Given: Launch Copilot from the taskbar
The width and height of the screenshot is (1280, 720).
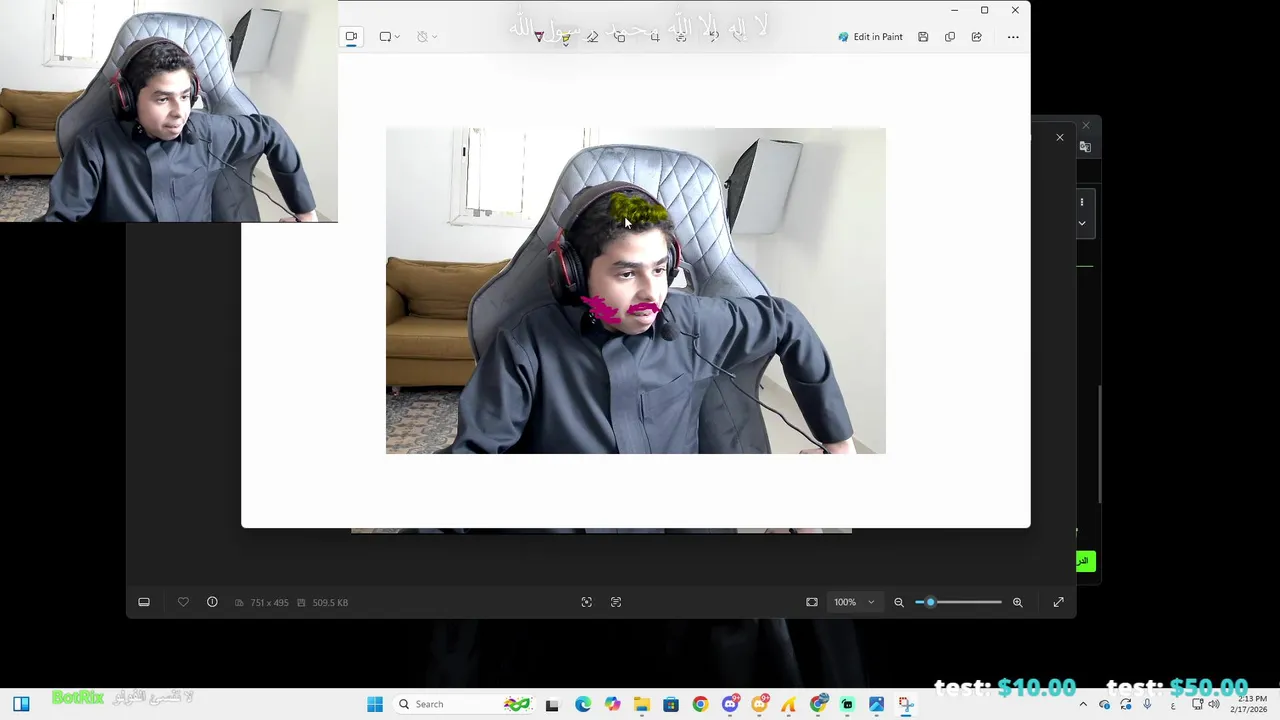Looking at the screenshot, I should tap(613, 704).
